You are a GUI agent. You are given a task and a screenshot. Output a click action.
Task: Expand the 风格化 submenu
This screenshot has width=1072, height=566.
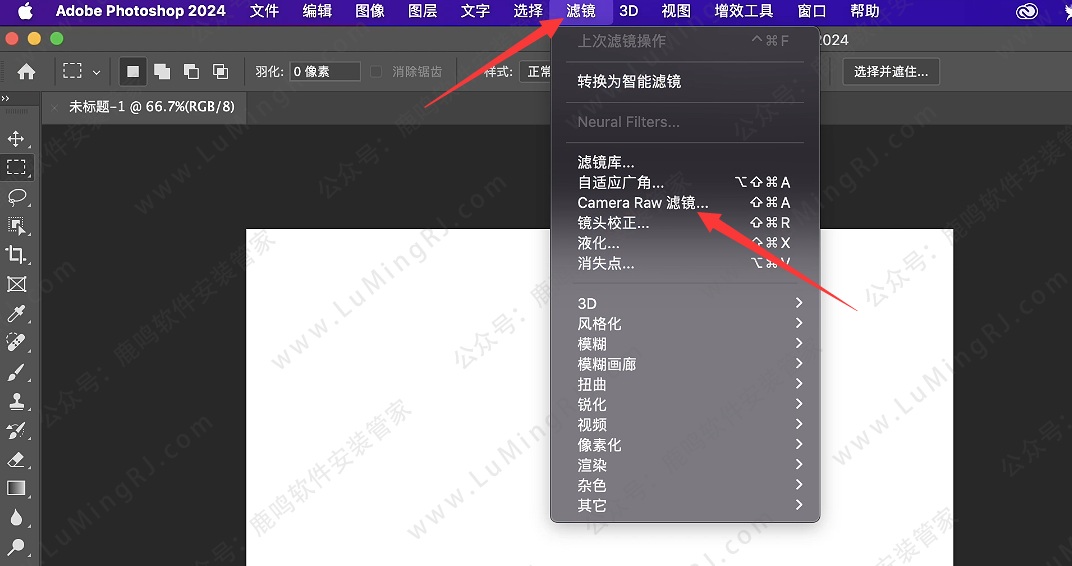pyautogui.click(x=685, y=323)
